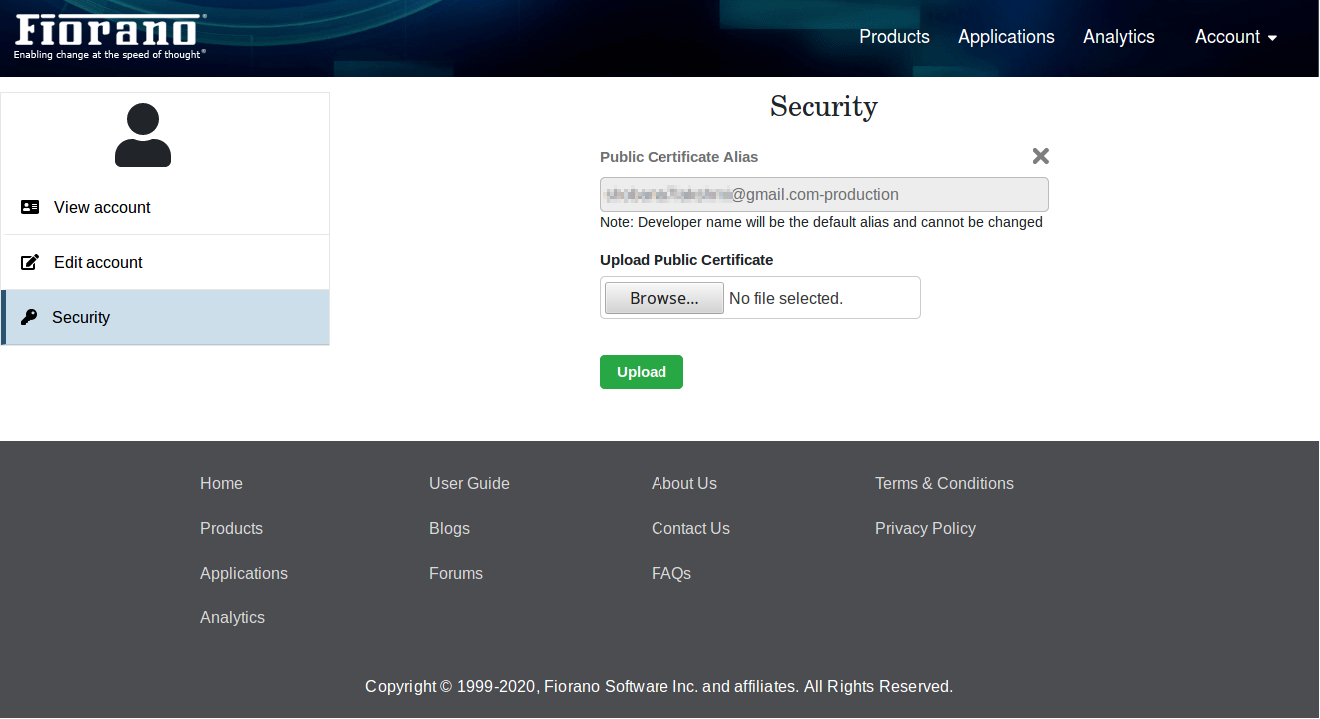Open Terms & Conditions footer link
The width and height of the screenshot is (1320, 719).
click(944, 483)
